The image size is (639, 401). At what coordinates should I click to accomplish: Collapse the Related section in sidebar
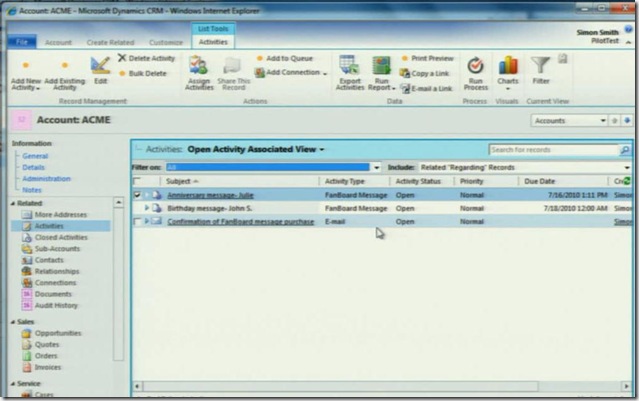click(13, 203)
